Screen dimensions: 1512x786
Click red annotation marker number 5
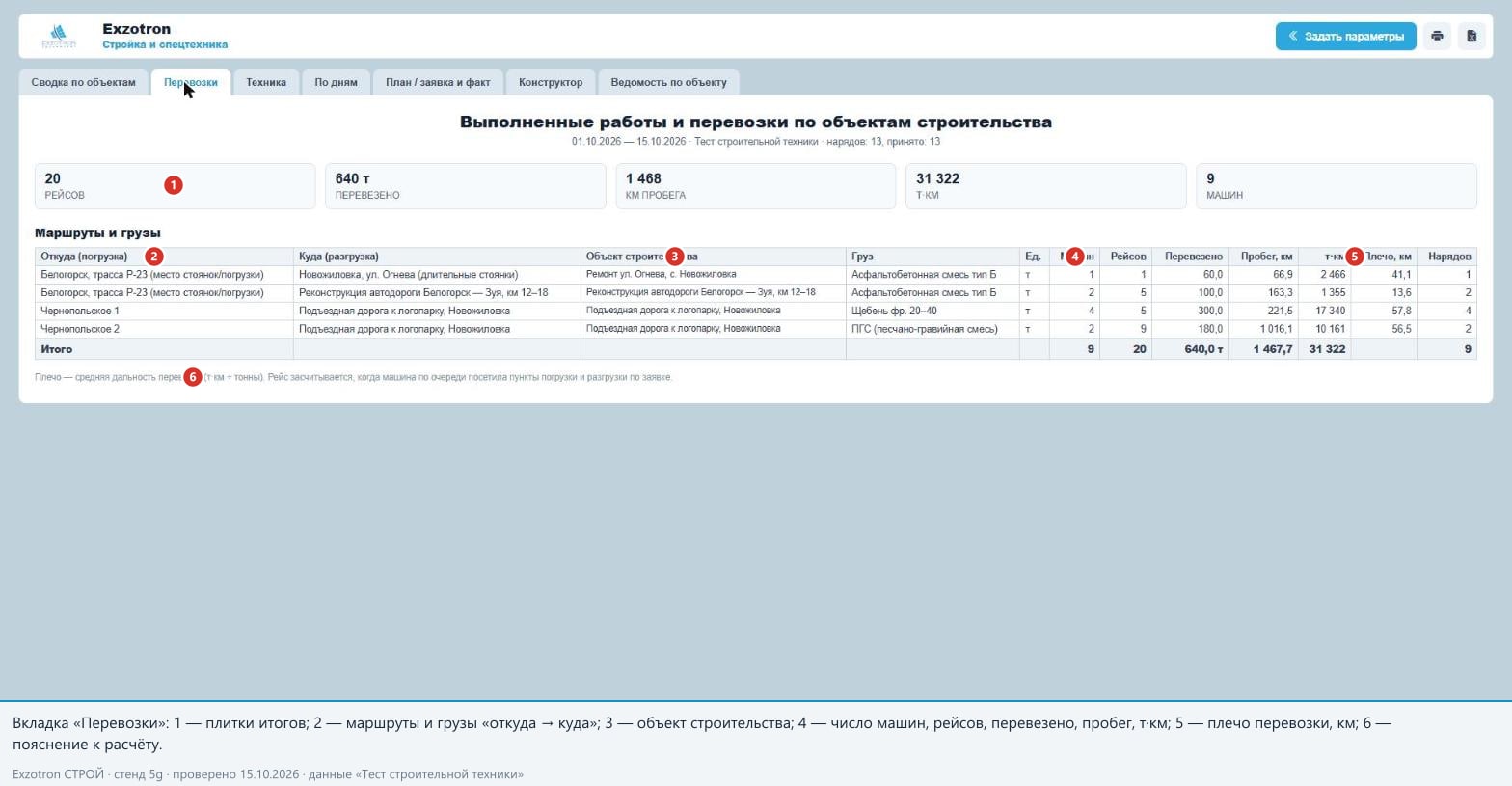(1355, 257)
